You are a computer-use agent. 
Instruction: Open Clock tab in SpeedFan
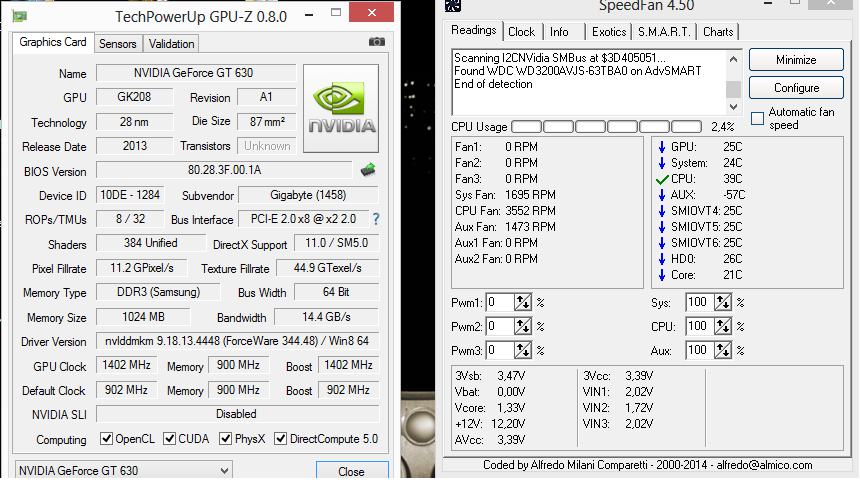click(x=521, y=32)
